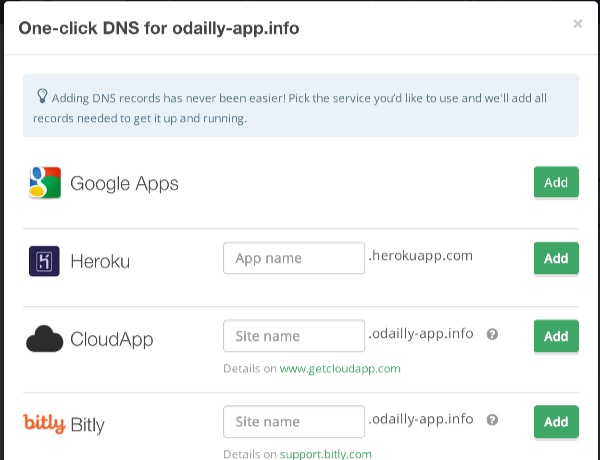Image resolution: width=600 pixels, height=460 pixels.
Task: Click the orange bitly logo
Action: pos(44,423)
